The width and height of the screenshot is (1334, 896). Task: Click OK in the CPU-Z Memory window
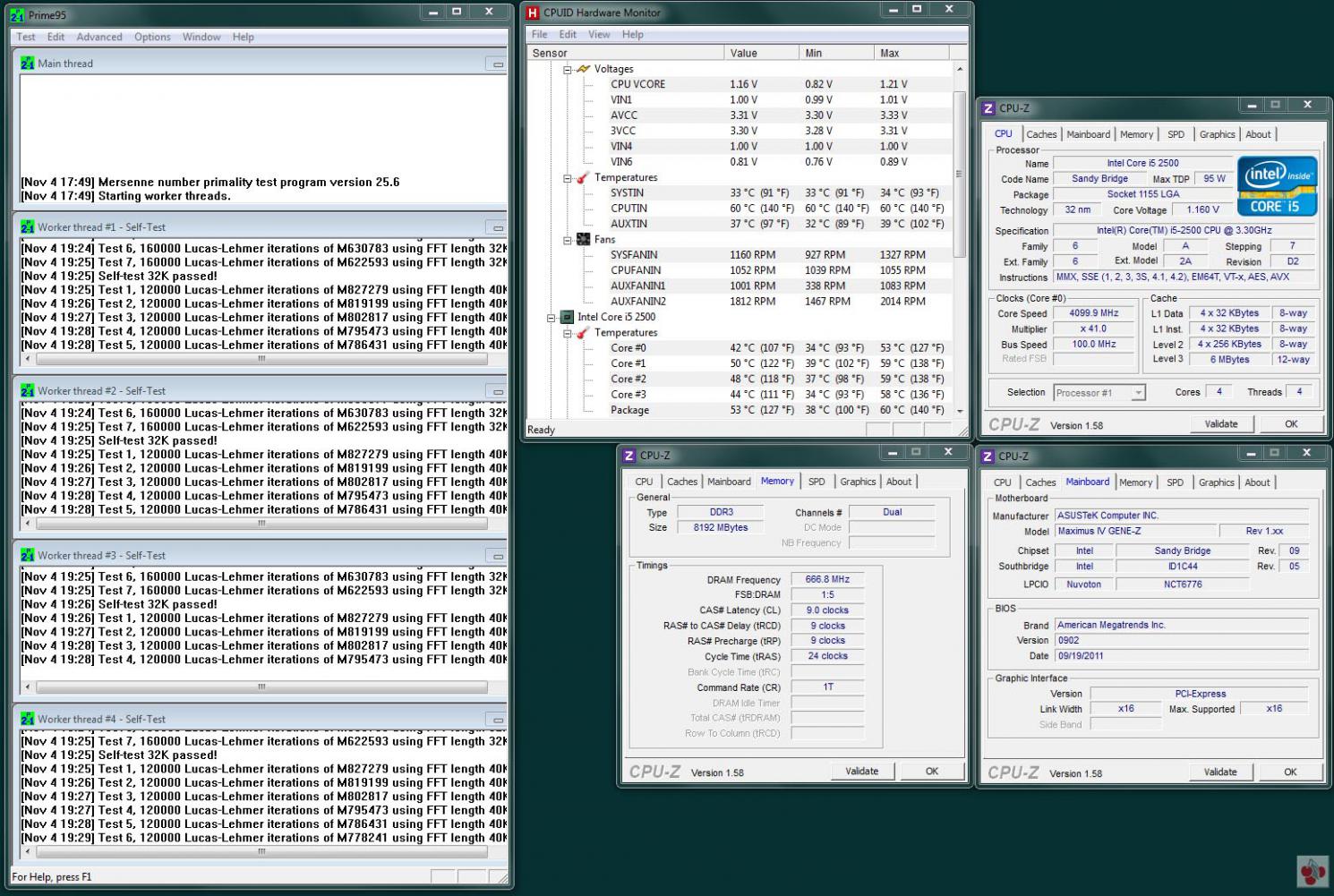pyautogui.click(x=931, y=771)
